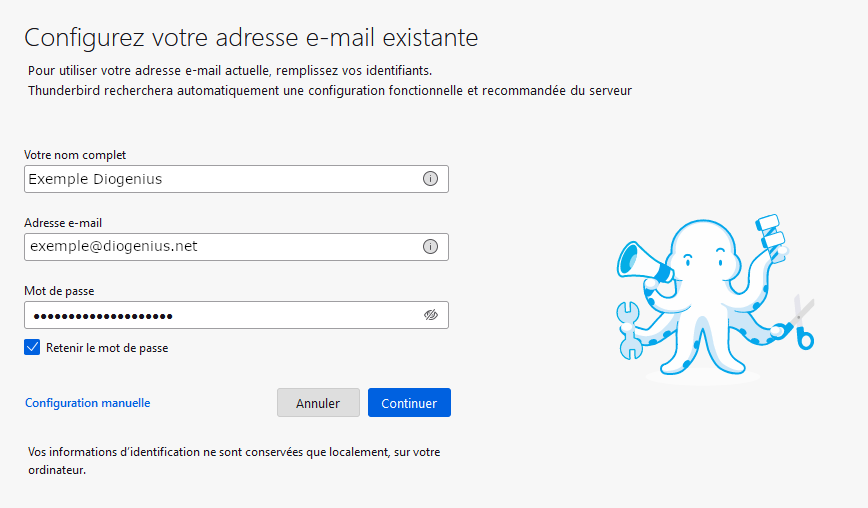The image size is (868, 508).
Task: Click the "Adresse e-mail" field label
Action: [x=63, y=223]
